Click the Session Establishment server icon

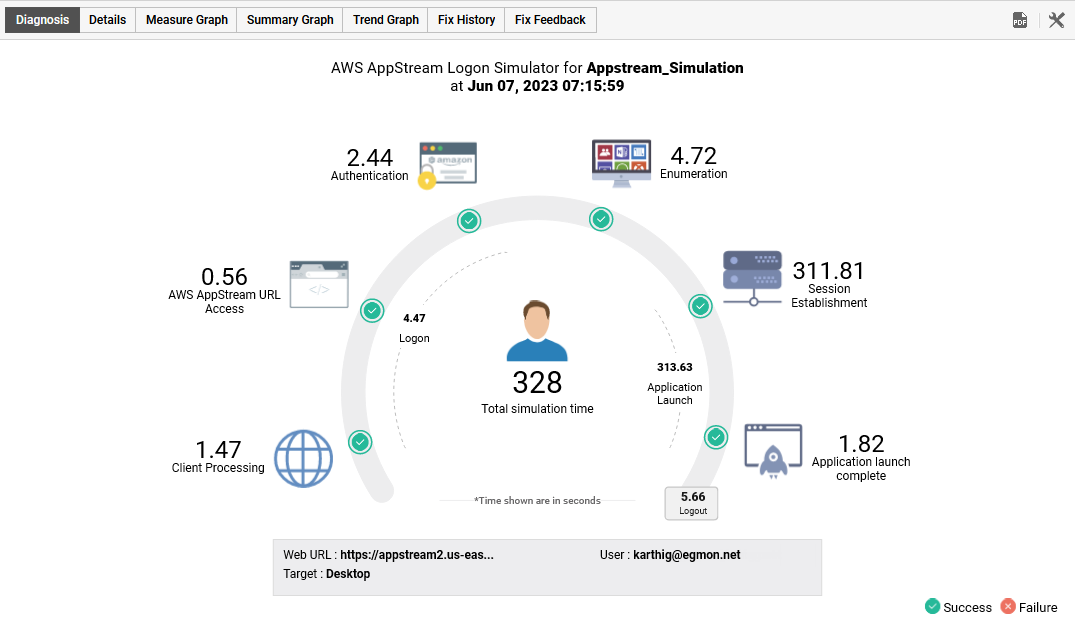click(x=752, y=278)
